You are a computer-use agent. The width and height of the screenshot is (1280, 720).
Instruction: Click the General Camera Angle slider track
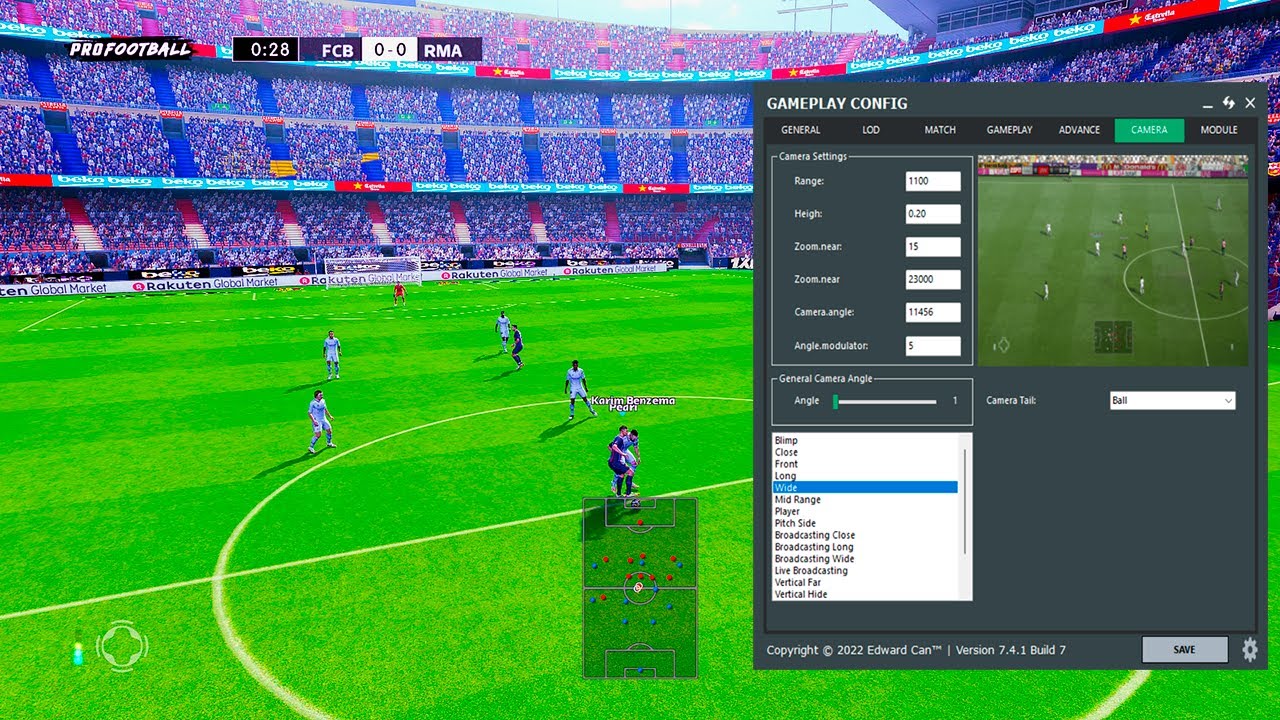885,401
